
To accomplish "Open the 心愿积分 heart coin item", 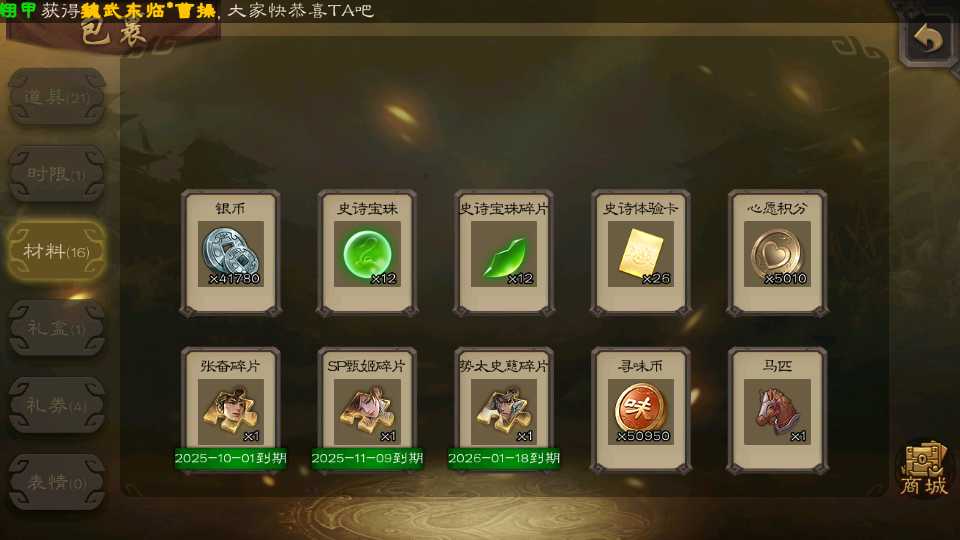I will [x=778, y=253].
